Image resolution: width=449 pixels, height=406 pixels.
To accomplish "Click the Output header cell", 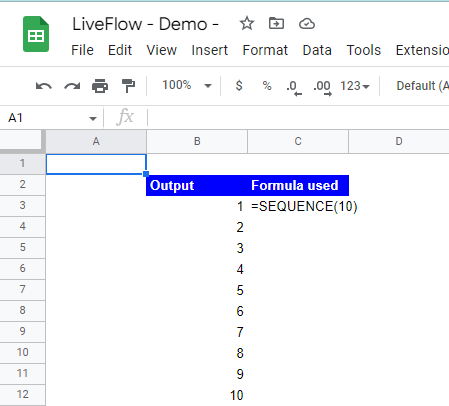I will tap(197, 185).
